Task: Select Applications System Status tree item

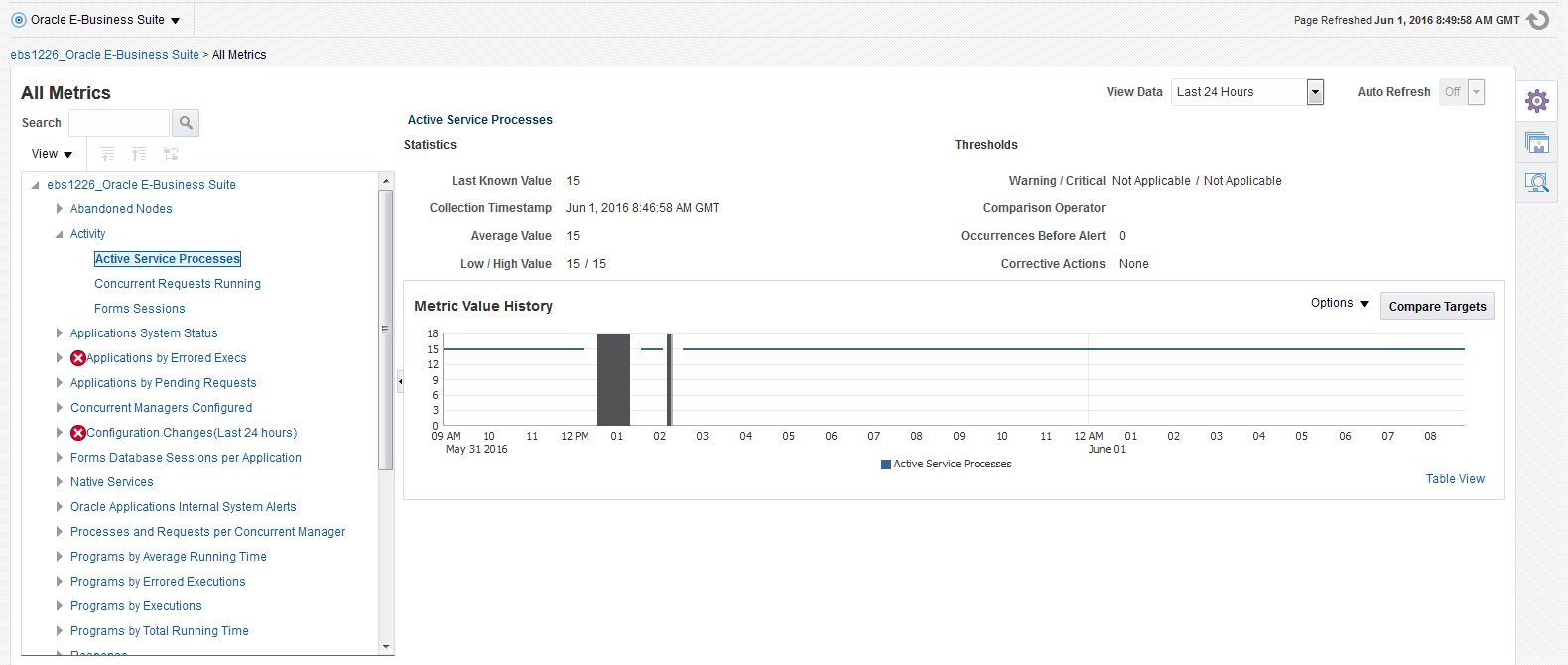Action: pos(144,333)
